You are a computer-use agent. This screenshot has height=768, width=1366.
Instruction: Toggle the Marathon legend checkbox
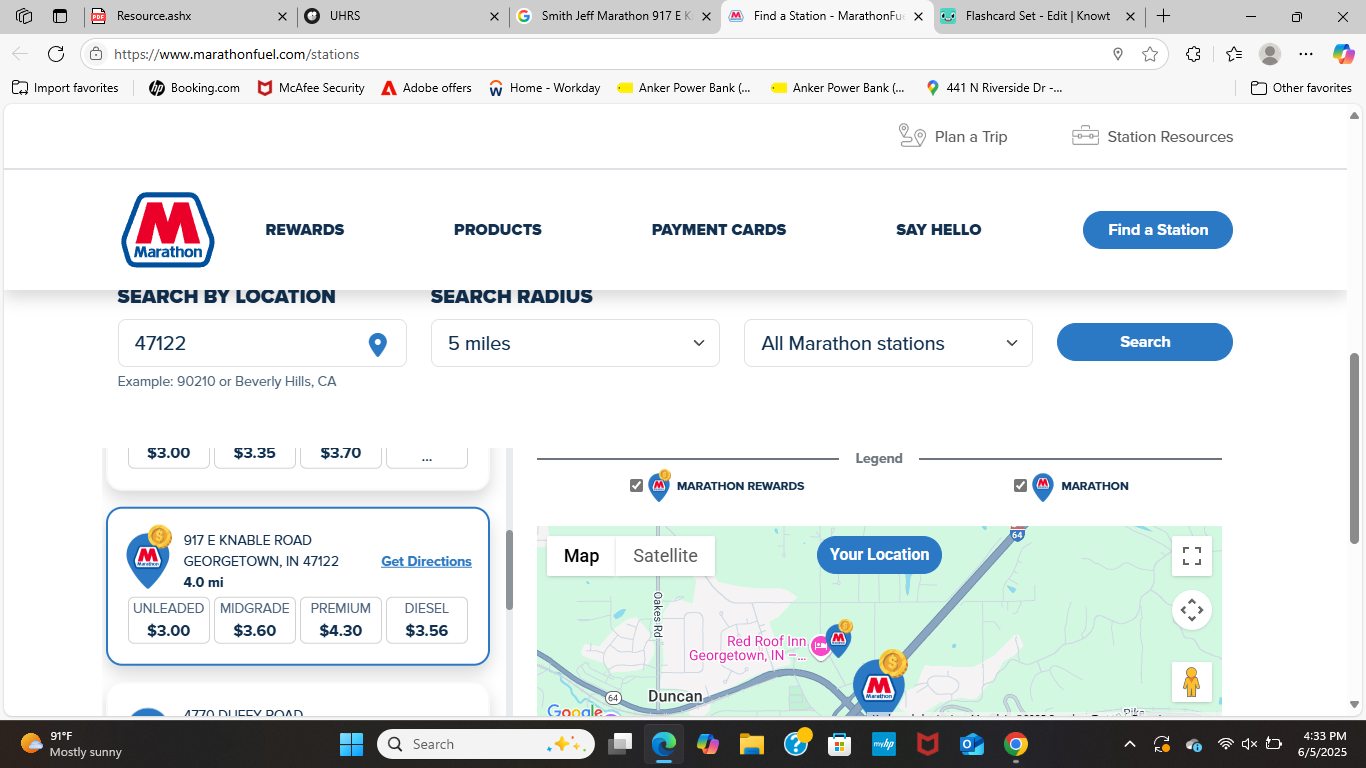1020,486
